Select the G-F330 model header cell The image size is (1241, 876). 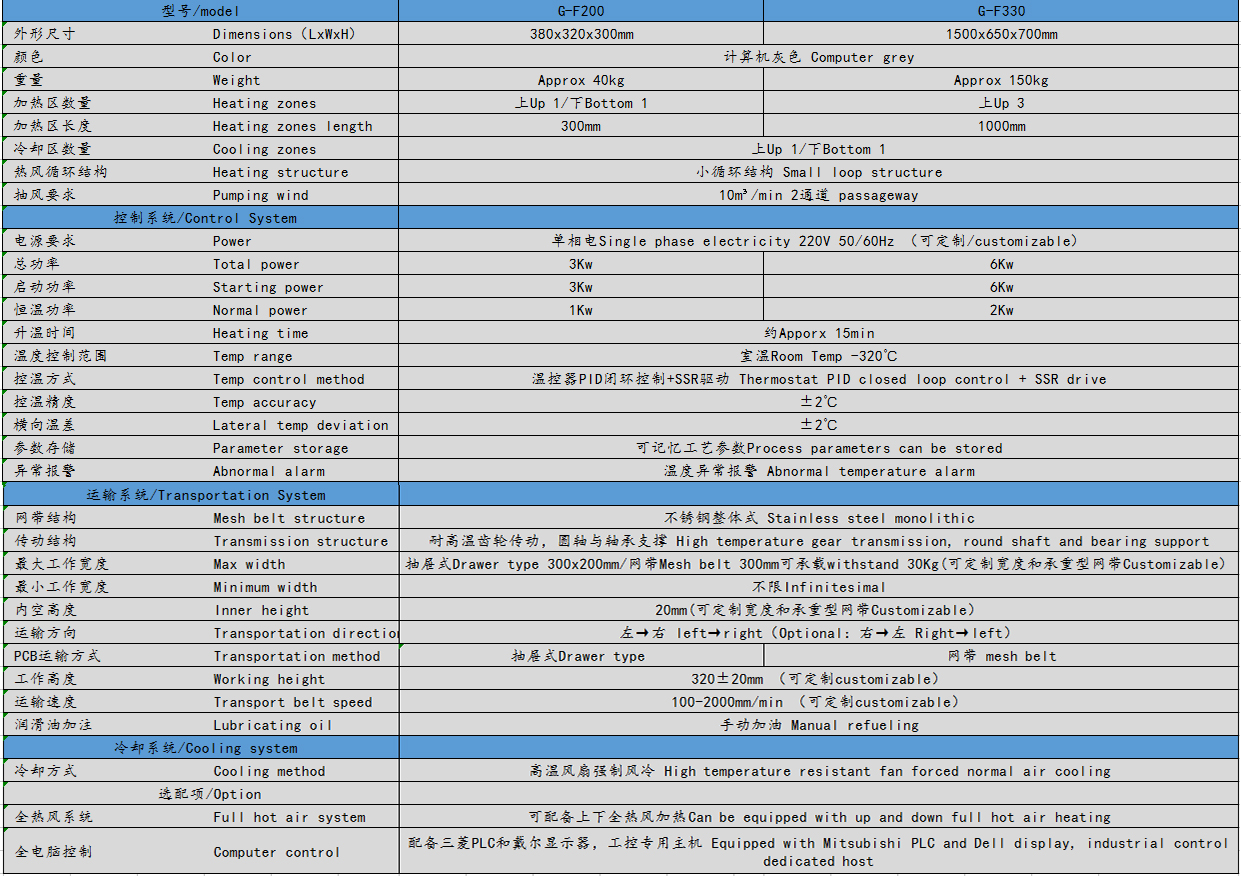1001,11
